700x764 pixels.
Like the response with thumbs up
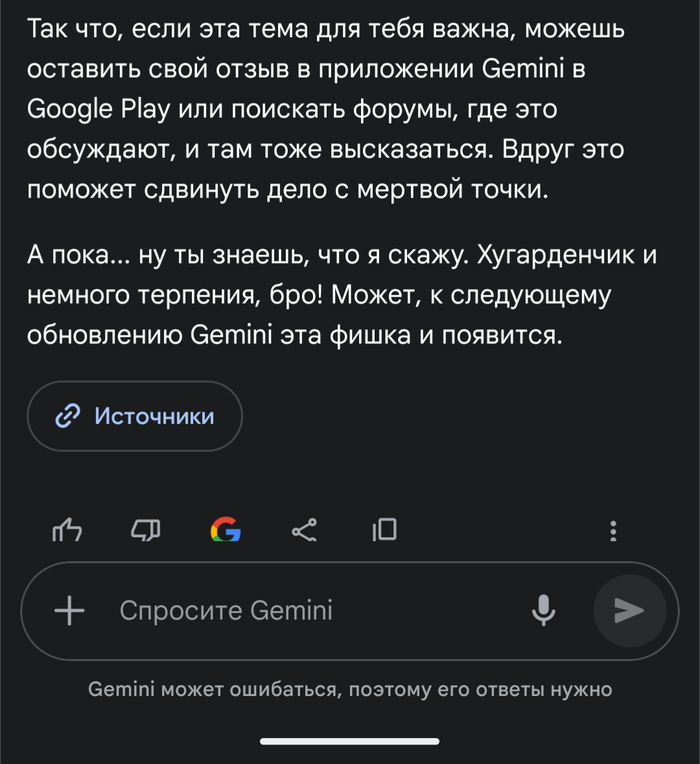pyautogui.click(x=67, y=530)
